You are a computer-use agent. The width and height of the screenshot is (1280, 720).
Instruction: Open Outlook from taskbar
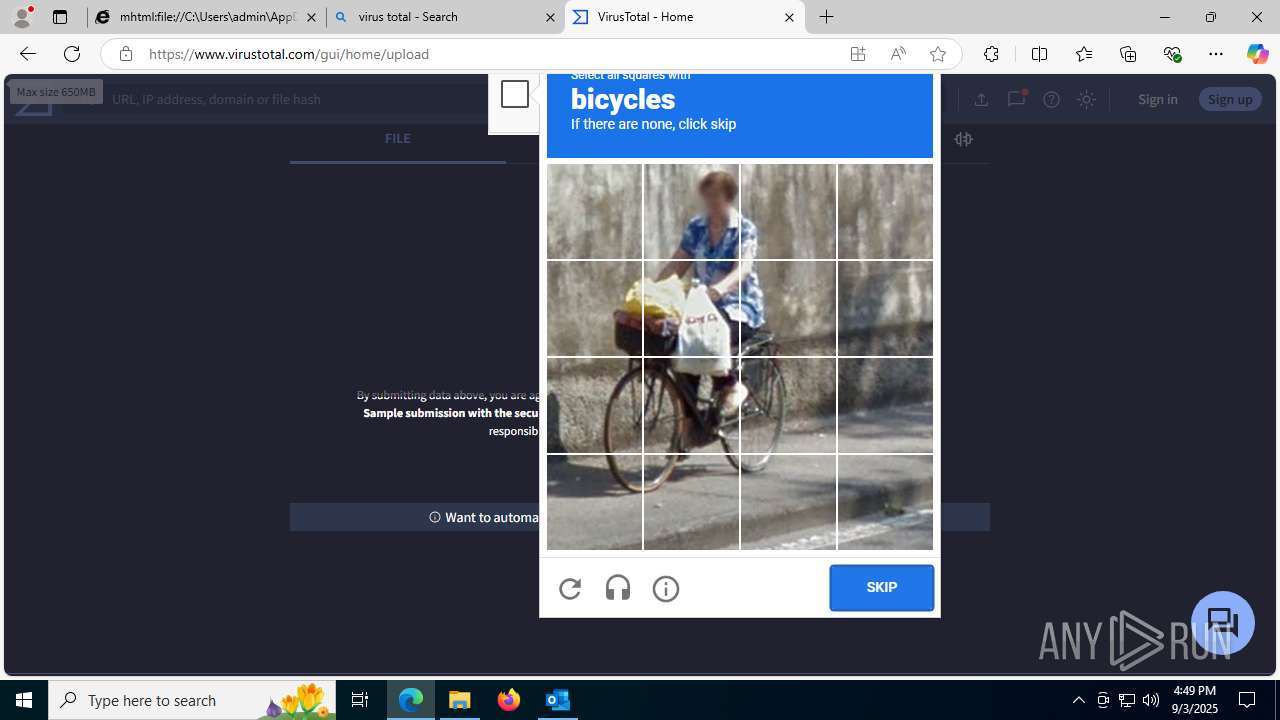(x=558, y=700)
